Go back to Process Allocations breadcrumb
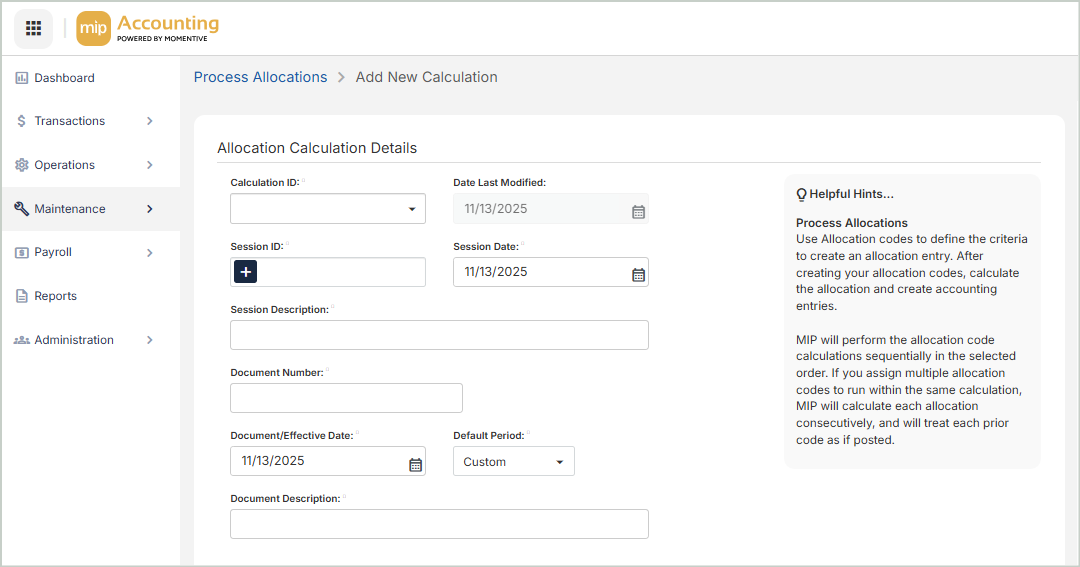 tap(260, 77)
